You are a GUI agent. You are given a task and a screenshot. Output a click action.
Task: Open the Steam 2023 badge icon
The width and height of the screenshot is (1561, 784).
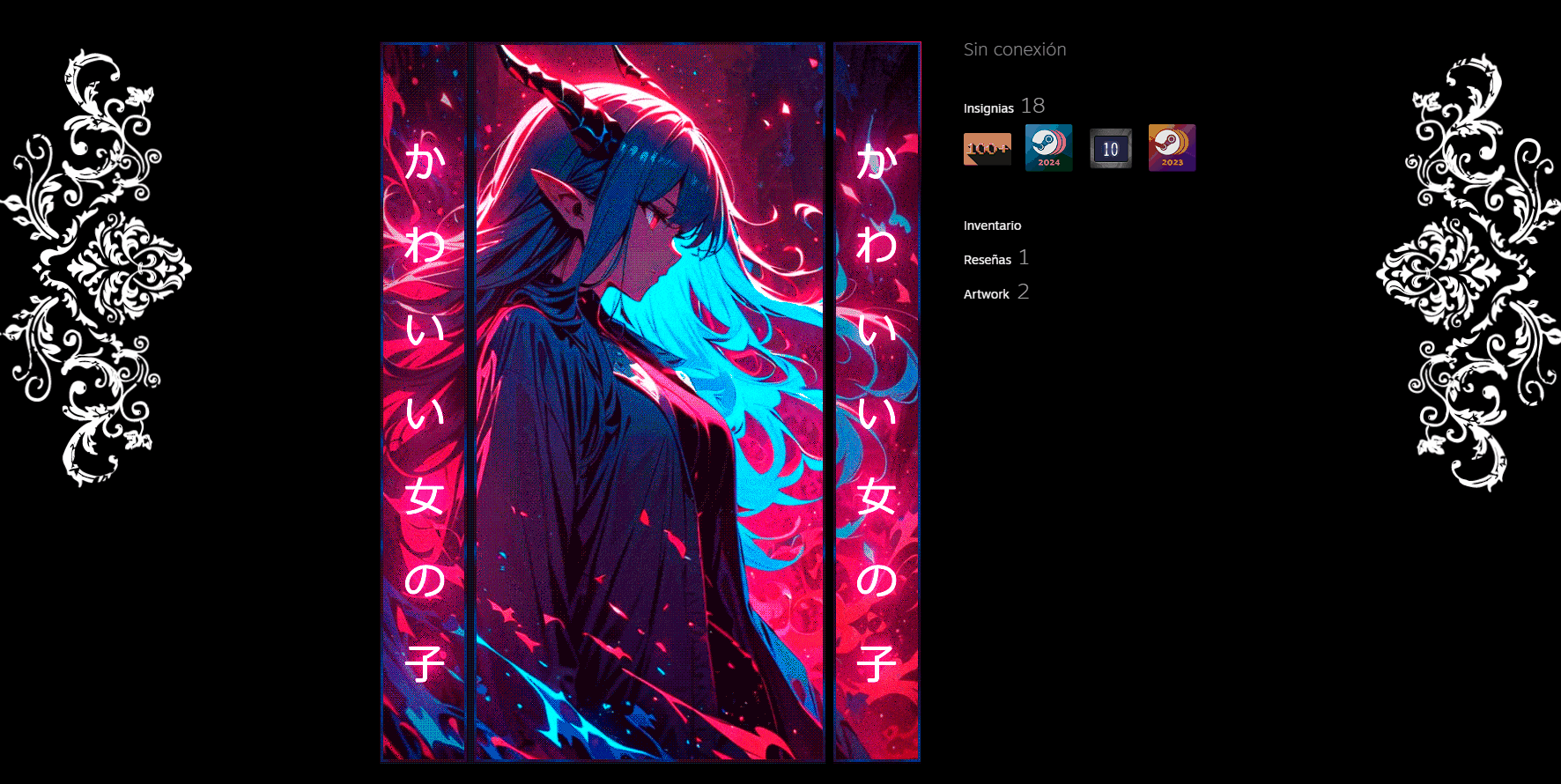[x=1172, y=148]
